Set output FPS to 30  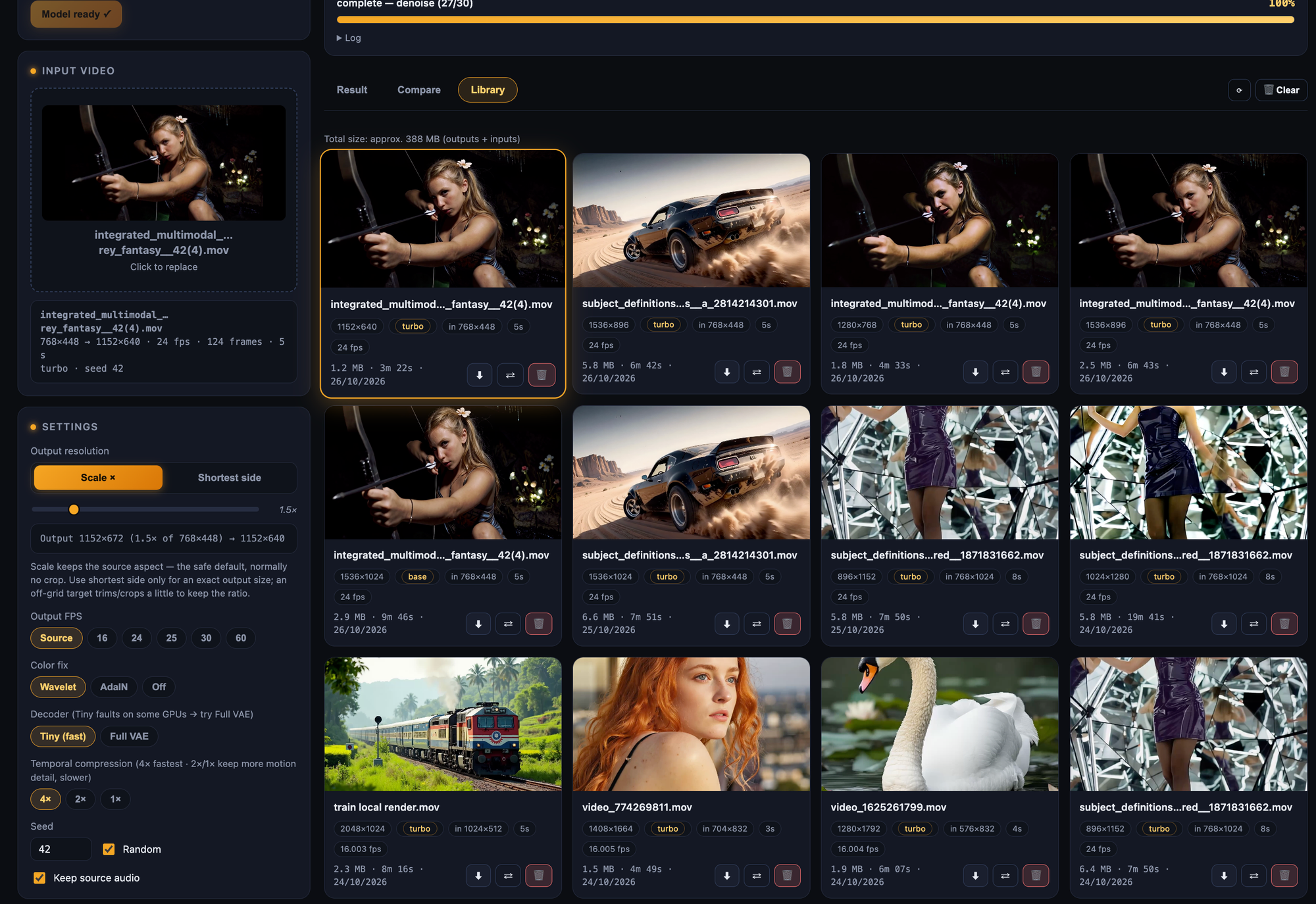[206, 638]
